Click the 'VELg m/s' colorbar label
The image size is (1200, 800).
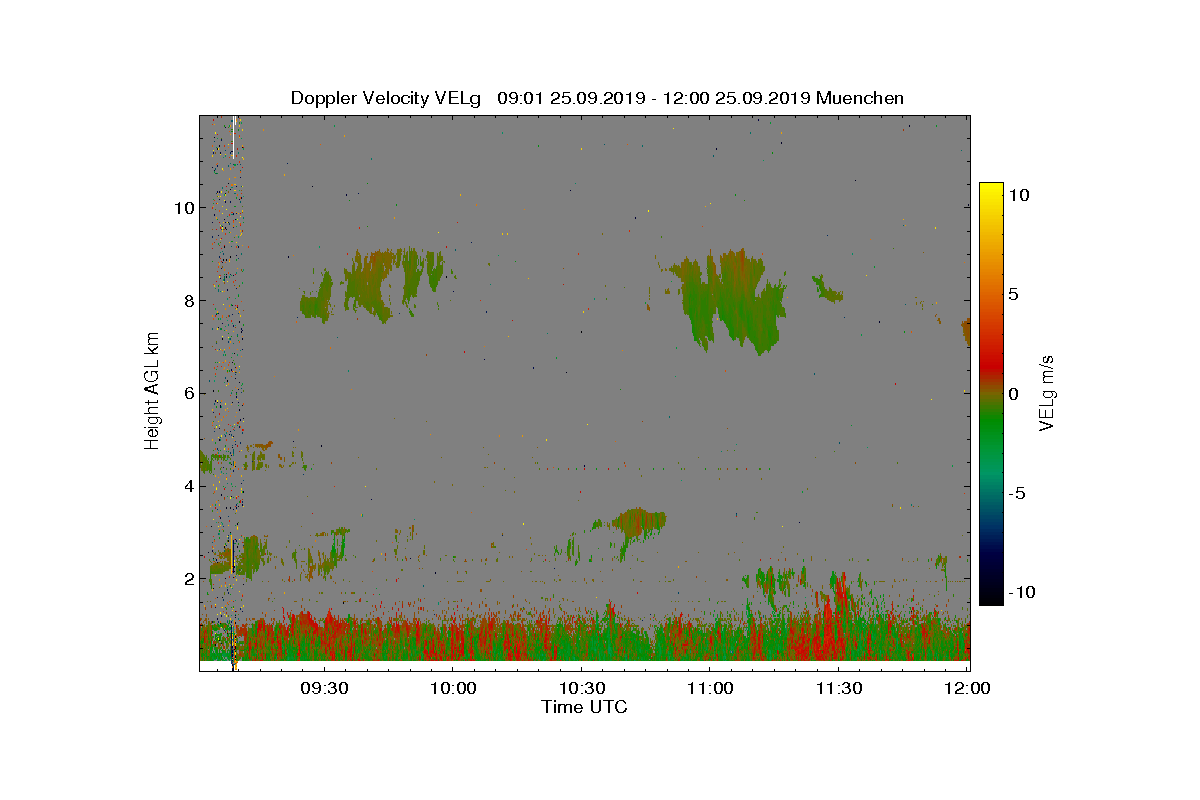pos(1048,392)
